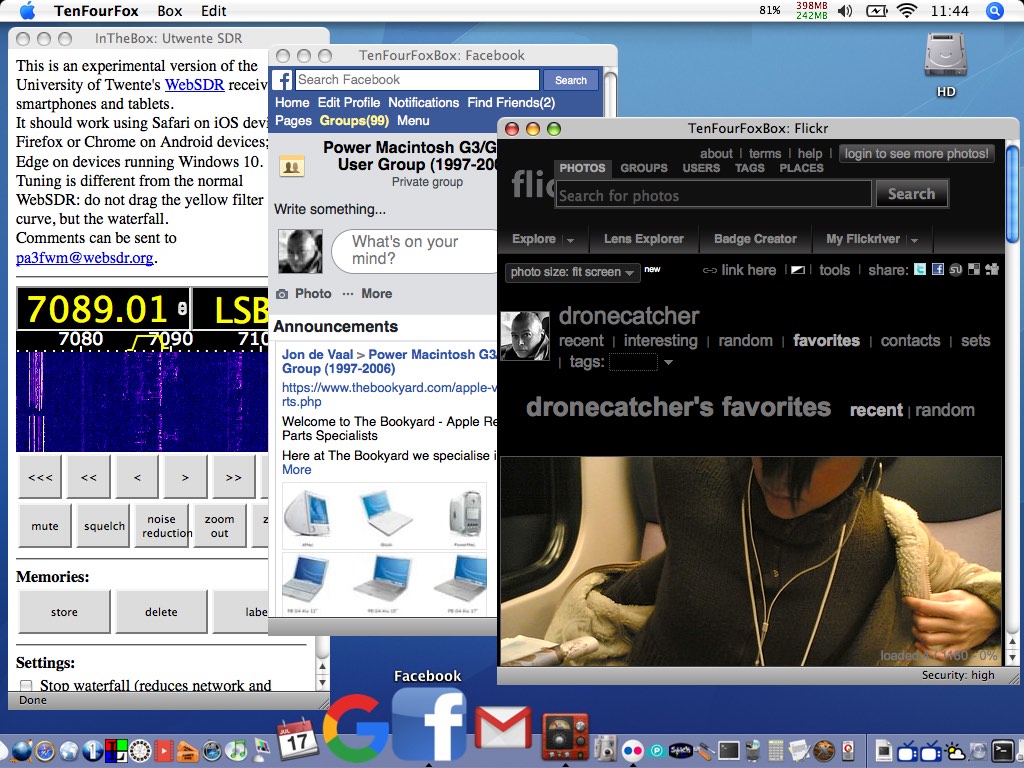1024x768 pixels.
Task: Switch to the TAGS tab in Flickr
Action: (750, 168)
